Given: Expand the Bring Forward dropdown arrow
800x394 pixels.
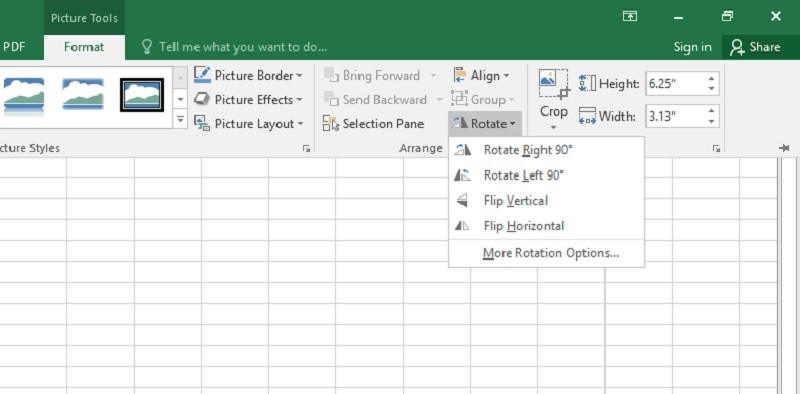Looking at the screenshot, I should [x=433, y=76].
